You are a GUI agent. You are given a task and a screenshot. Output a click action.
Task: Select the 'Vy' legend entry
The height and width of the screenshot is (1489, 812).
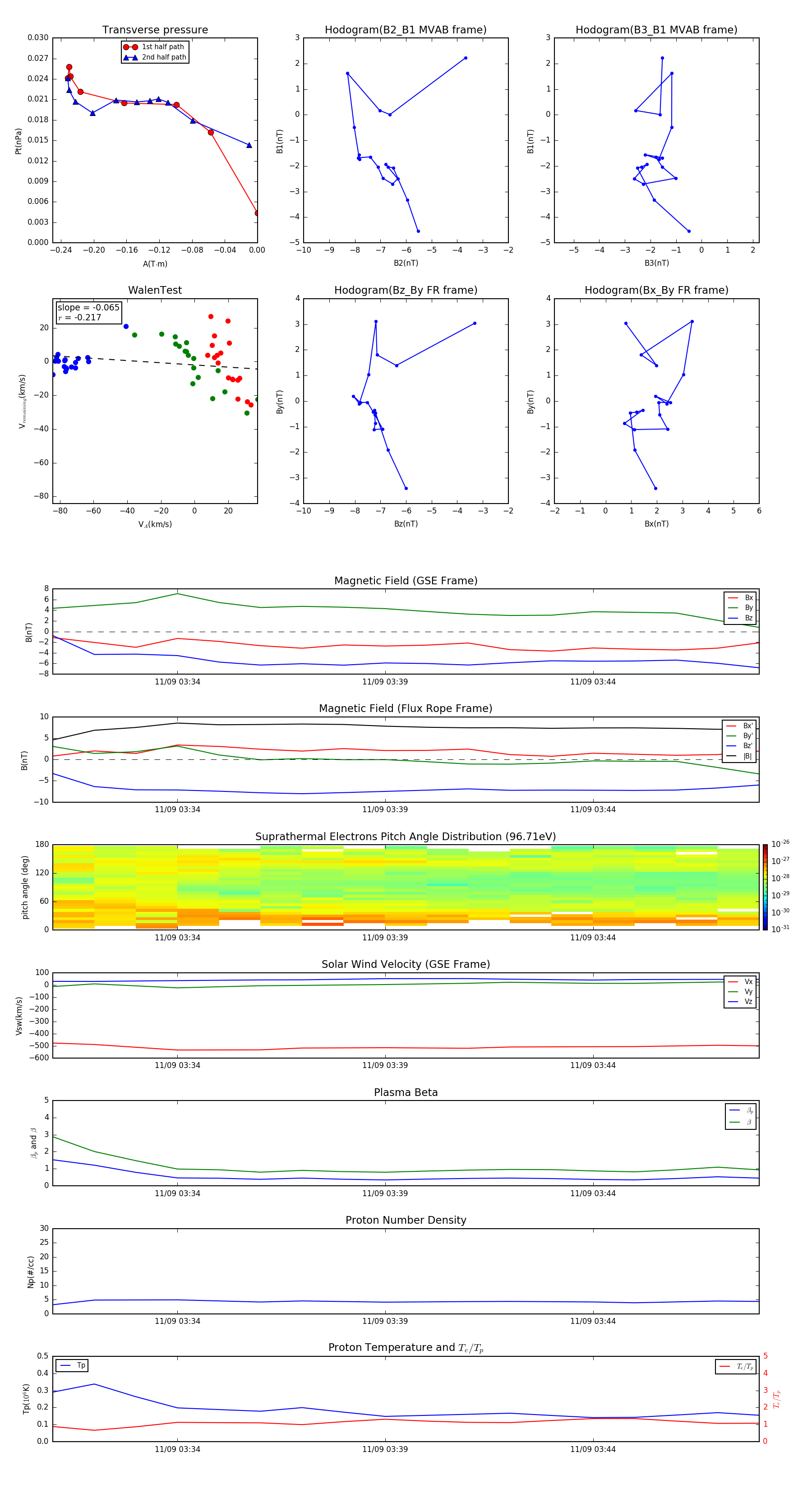pyautogui.click(x=740, y=992)
